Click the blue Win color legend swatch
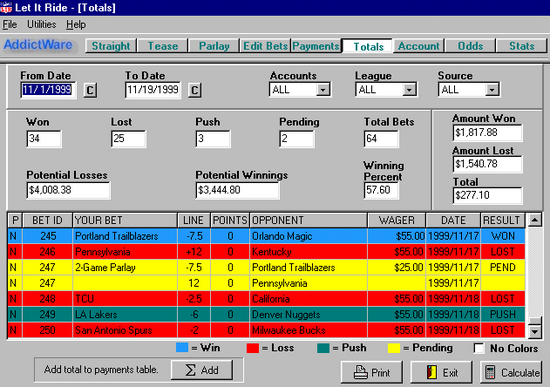The height and width of the screenshot is (387, 550). coord(182,348)
